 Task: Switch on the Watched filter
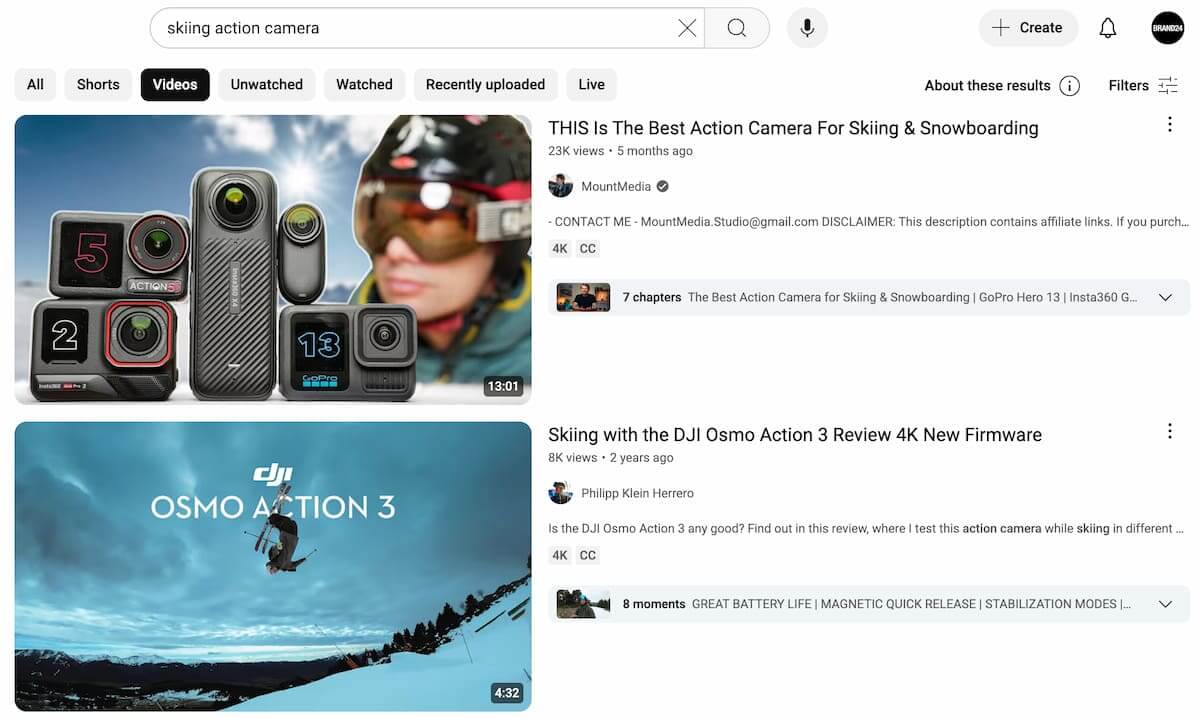click(x=364, y=84)
